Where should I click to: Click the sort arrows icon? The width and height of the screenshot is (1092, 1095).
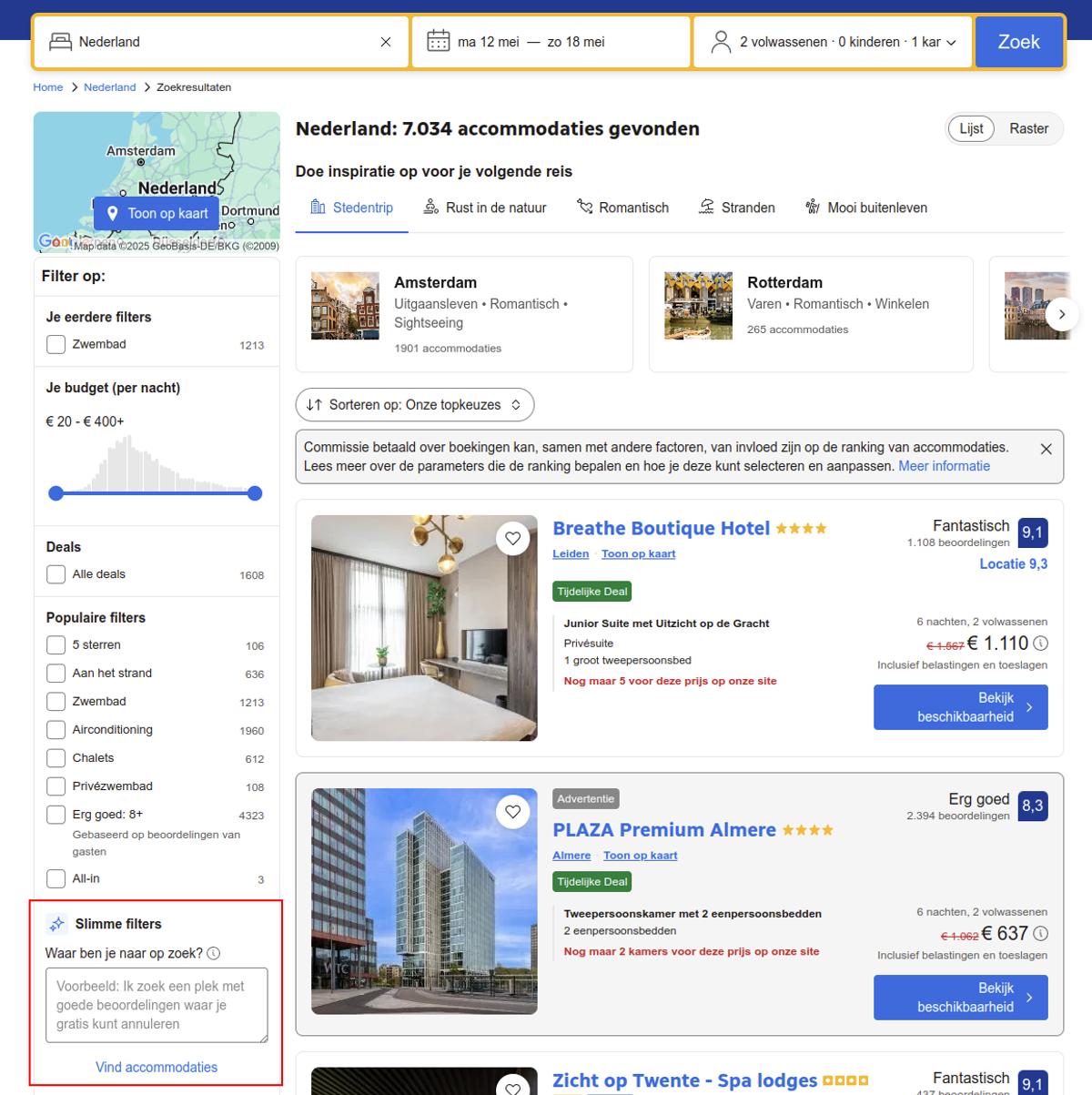(x=314, y=405)
